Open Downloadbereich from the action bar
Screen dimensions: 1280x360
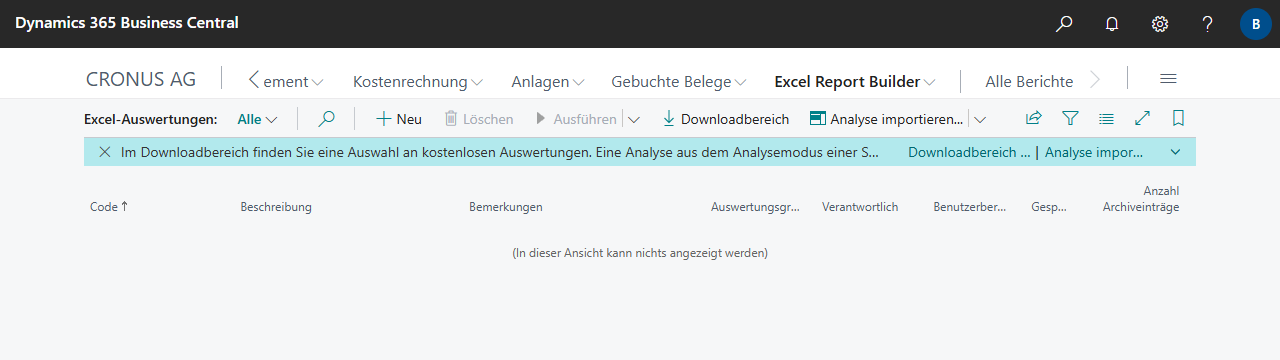[x=725, y=119]
